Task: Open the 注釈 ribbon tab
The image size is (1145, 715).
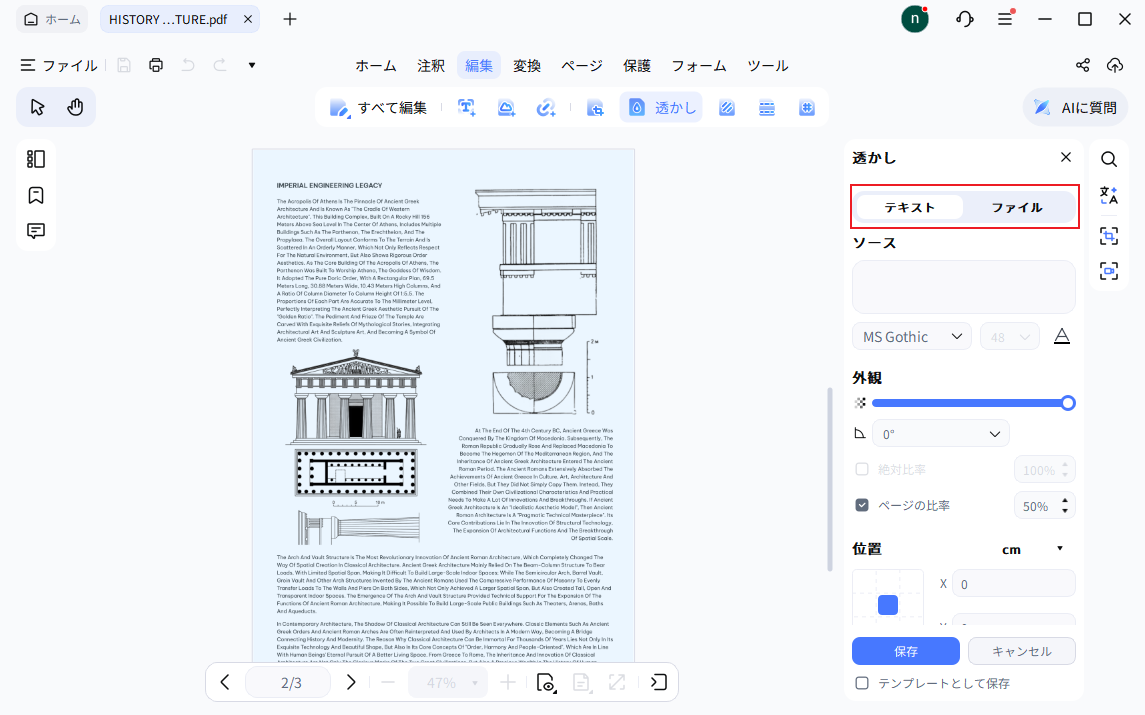Action: 431,65
